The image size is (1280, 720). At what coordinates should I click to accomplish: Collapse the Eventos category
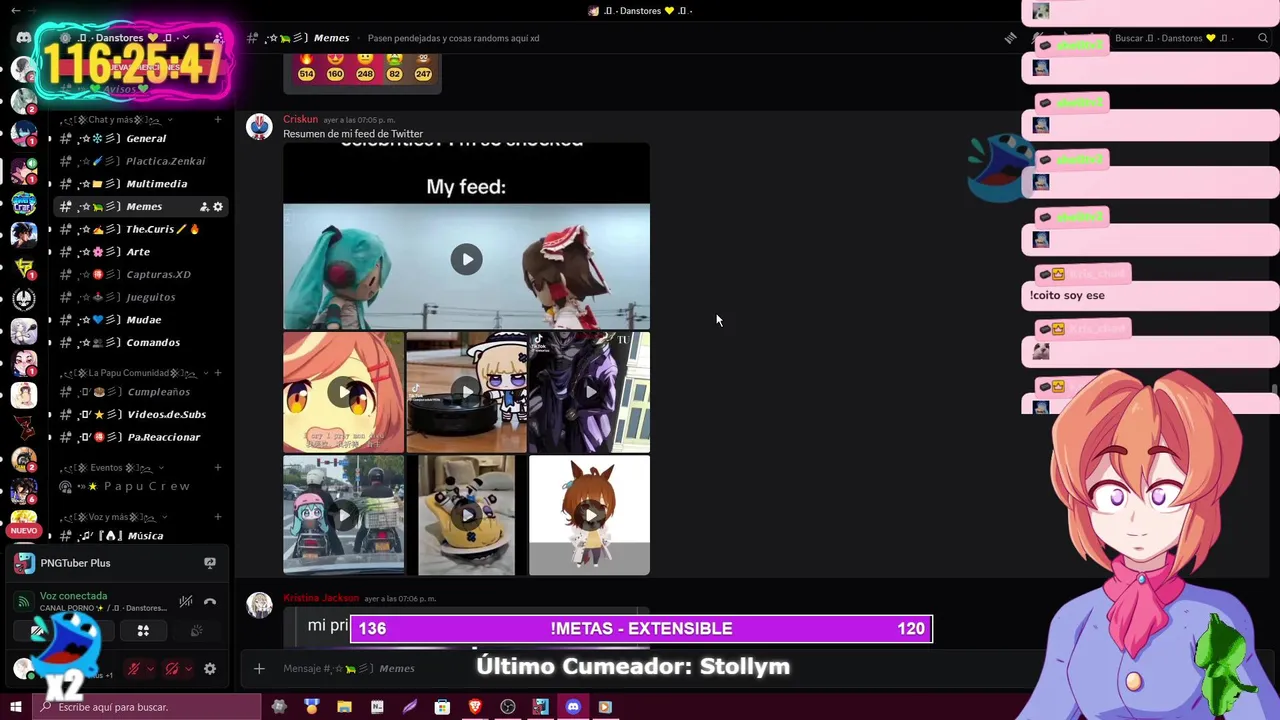112,468
